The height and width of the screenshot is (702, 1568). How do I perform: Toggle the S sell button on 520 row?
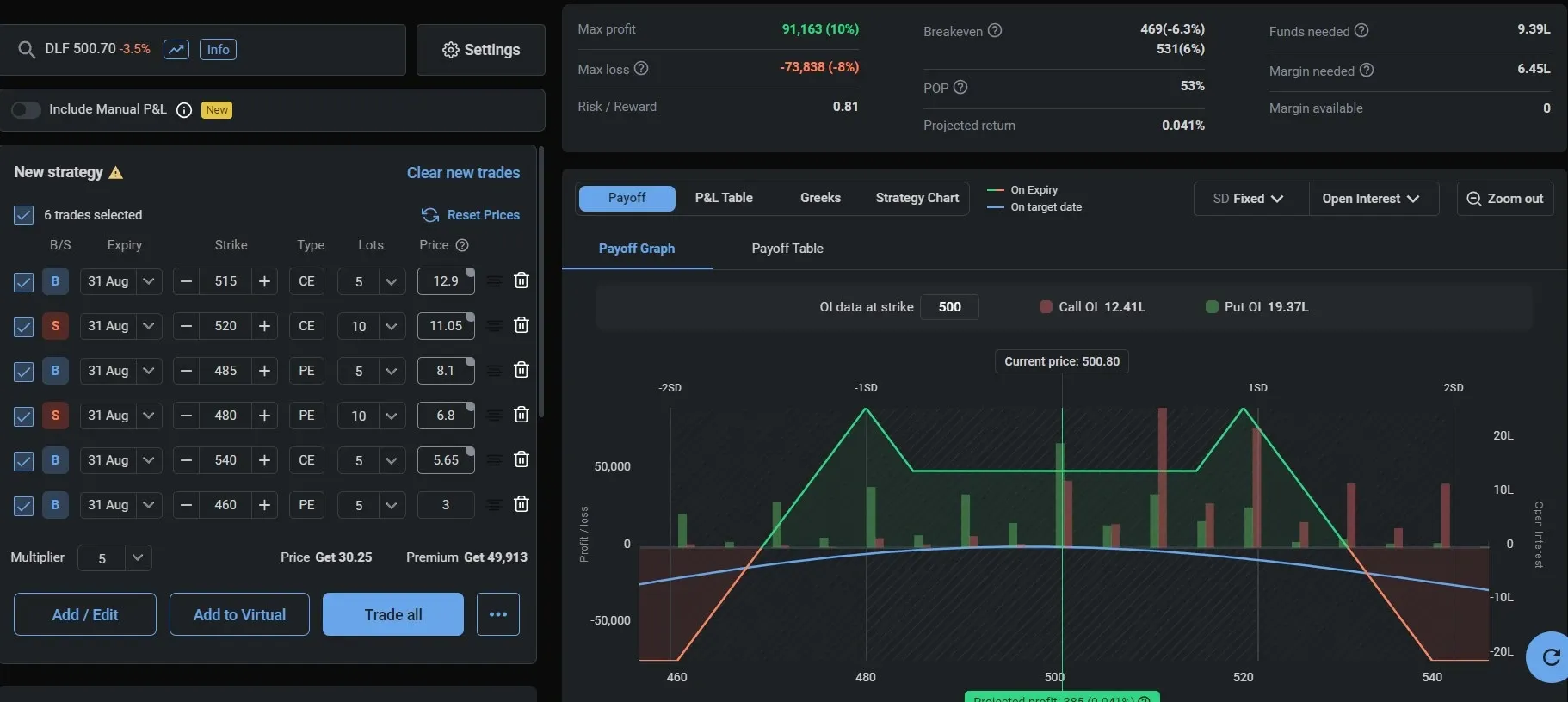tap(55, 326)
